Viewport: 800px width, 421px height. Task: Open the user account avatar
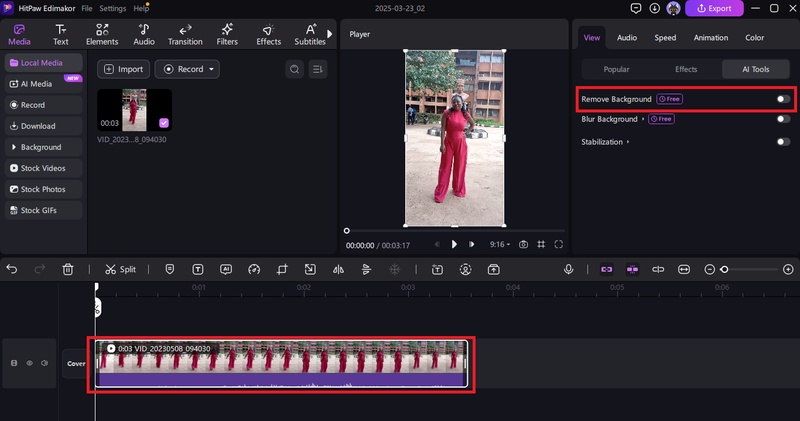pos(673,8)
